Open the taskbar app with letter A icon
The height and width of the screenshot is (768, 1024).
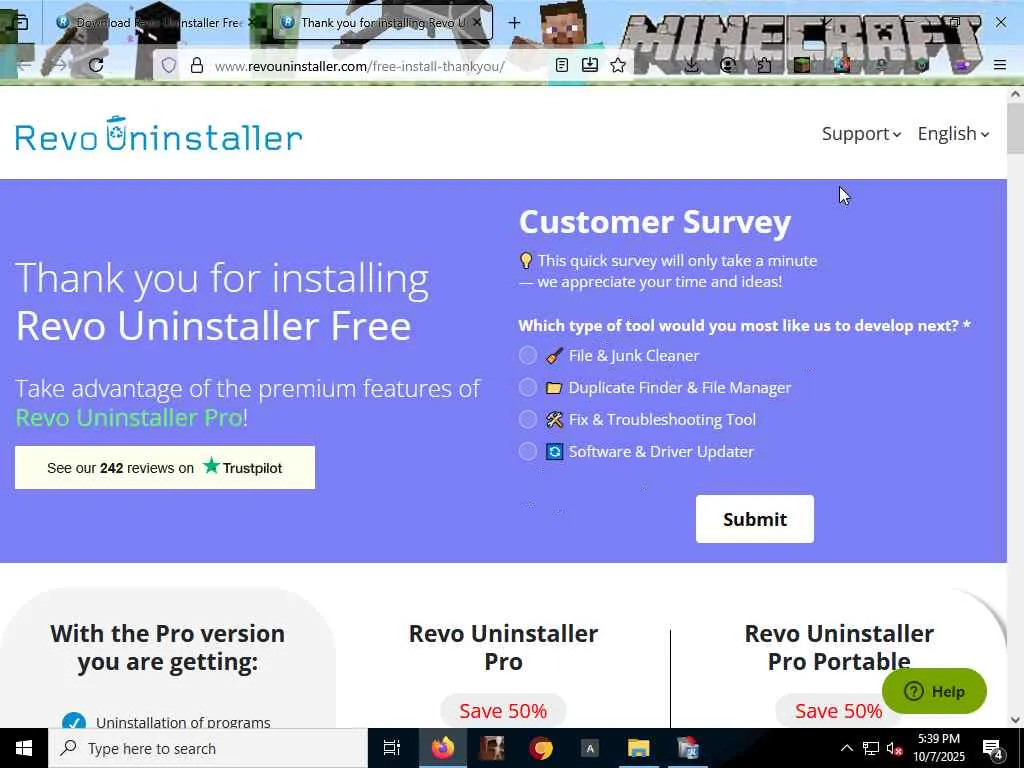coord(590,748)
